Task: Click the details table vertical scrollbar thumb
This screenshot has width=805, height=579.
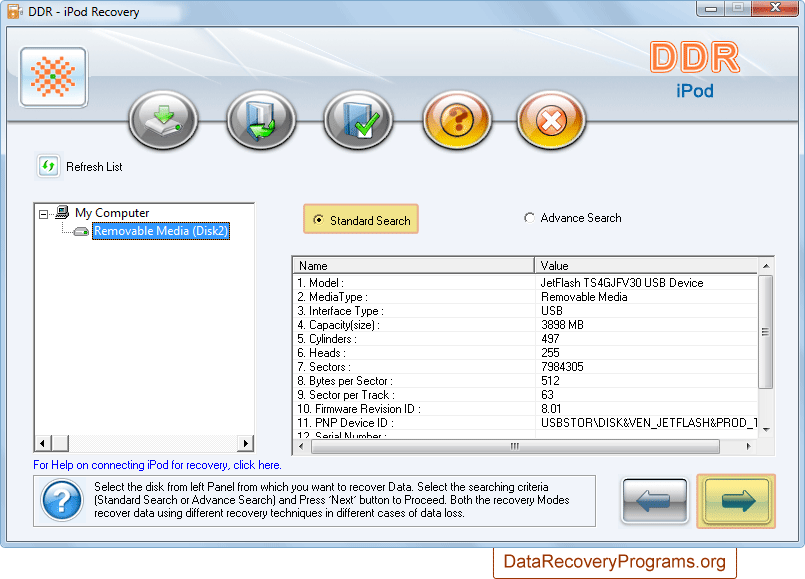Action: coord(765,332)
